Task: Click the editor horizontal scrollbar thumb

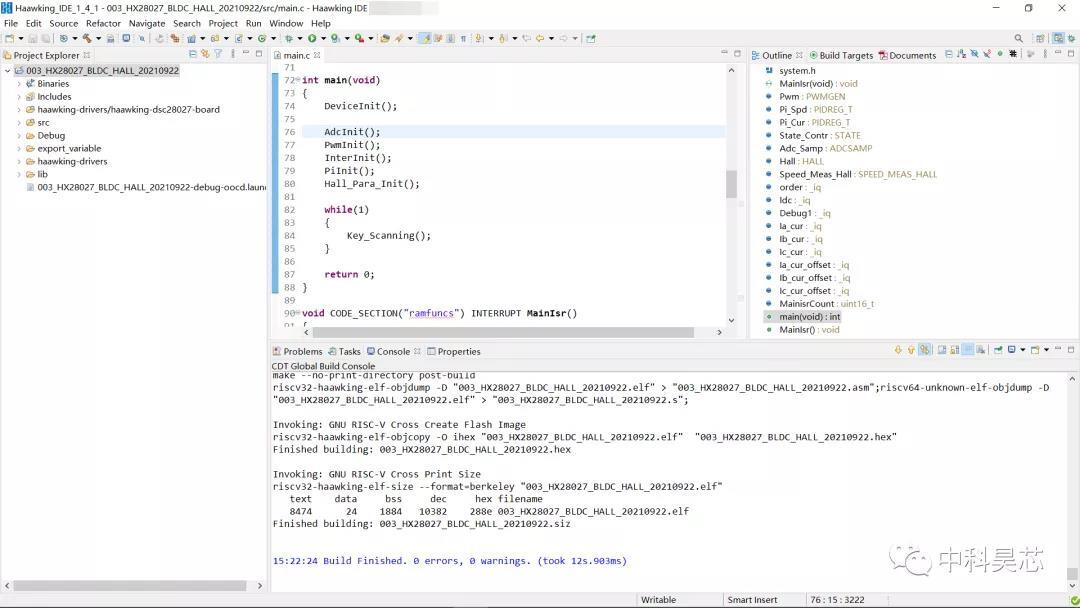Action: click(x=502, y=332)
